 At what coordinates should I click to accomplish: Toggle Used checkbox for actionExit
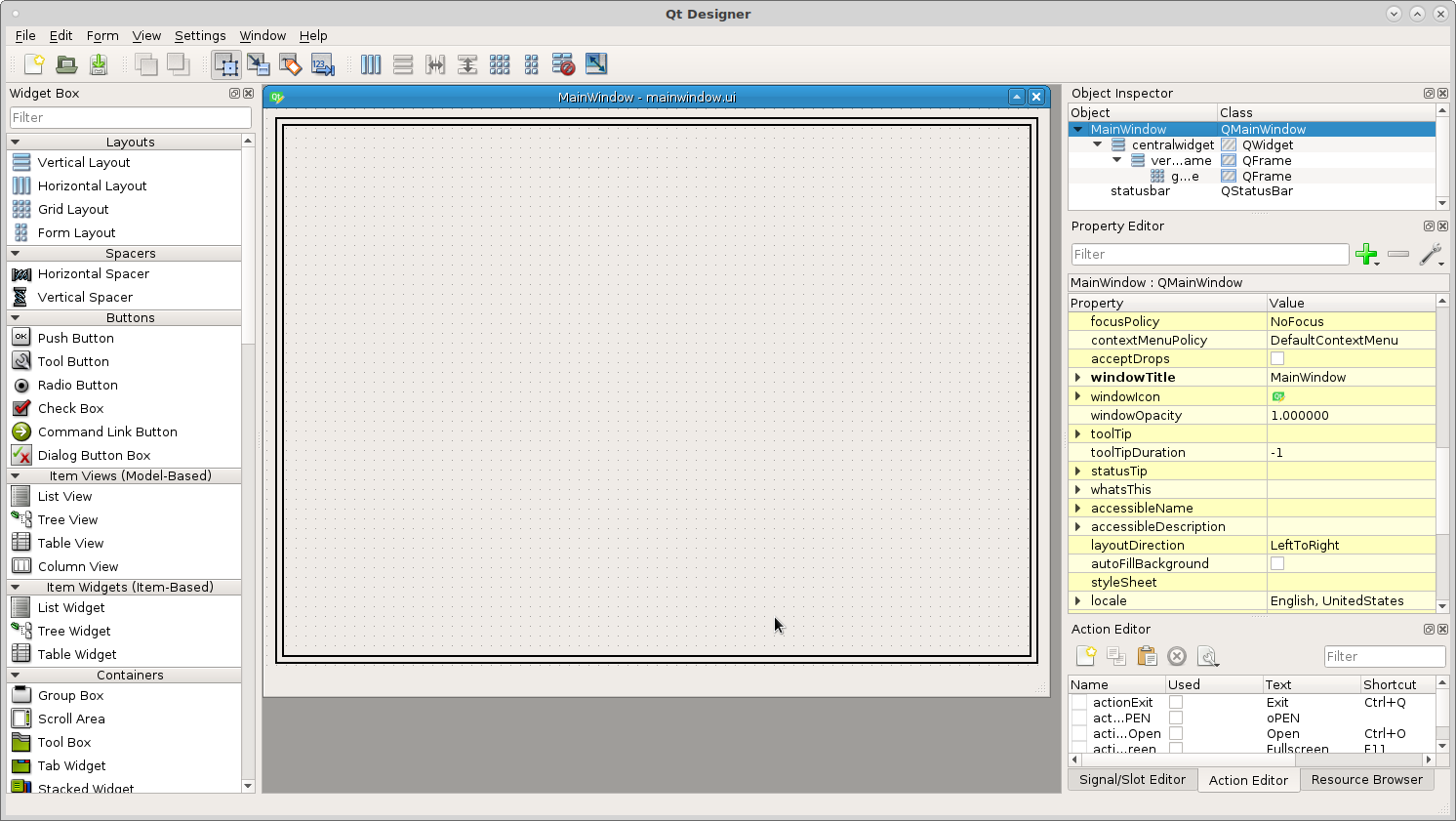pyautogui.click(x=1176, y=702)
